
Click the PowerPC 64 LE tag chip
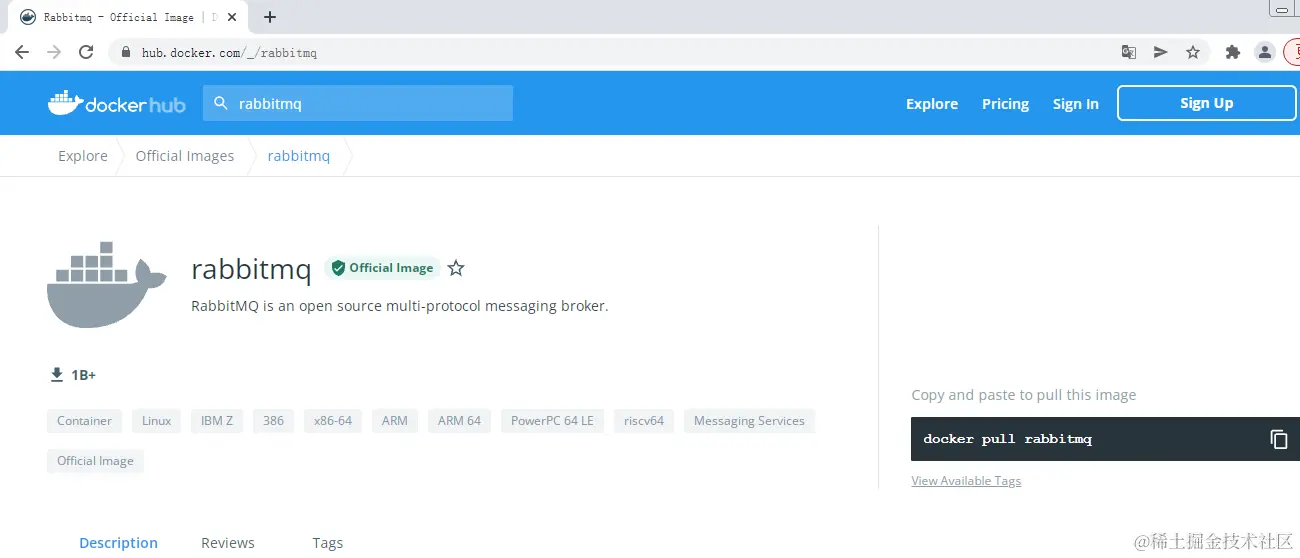[x=552, y=421]
